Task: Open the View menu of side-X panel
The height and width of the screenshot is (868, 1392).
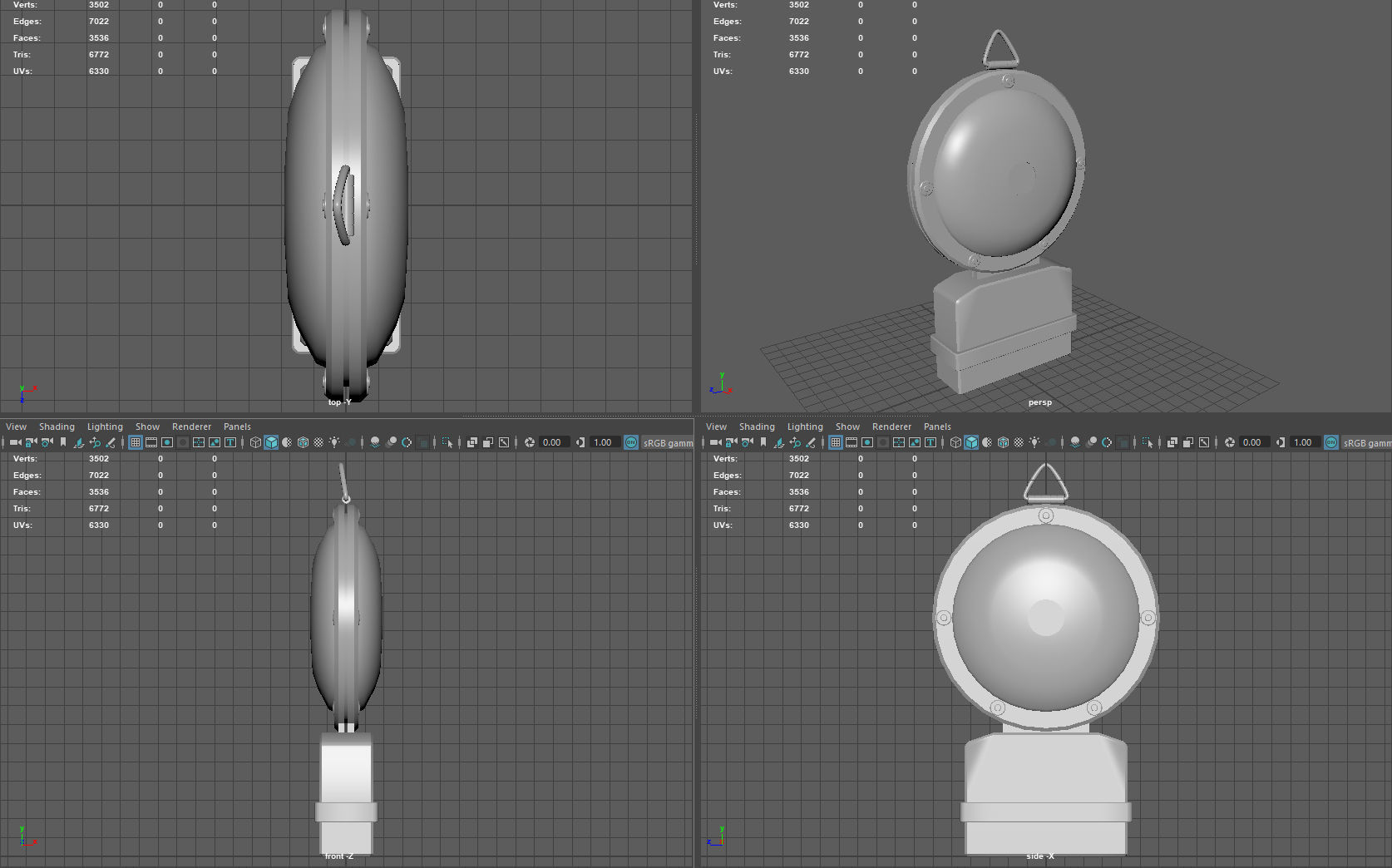Action: (x=716, y=427)
